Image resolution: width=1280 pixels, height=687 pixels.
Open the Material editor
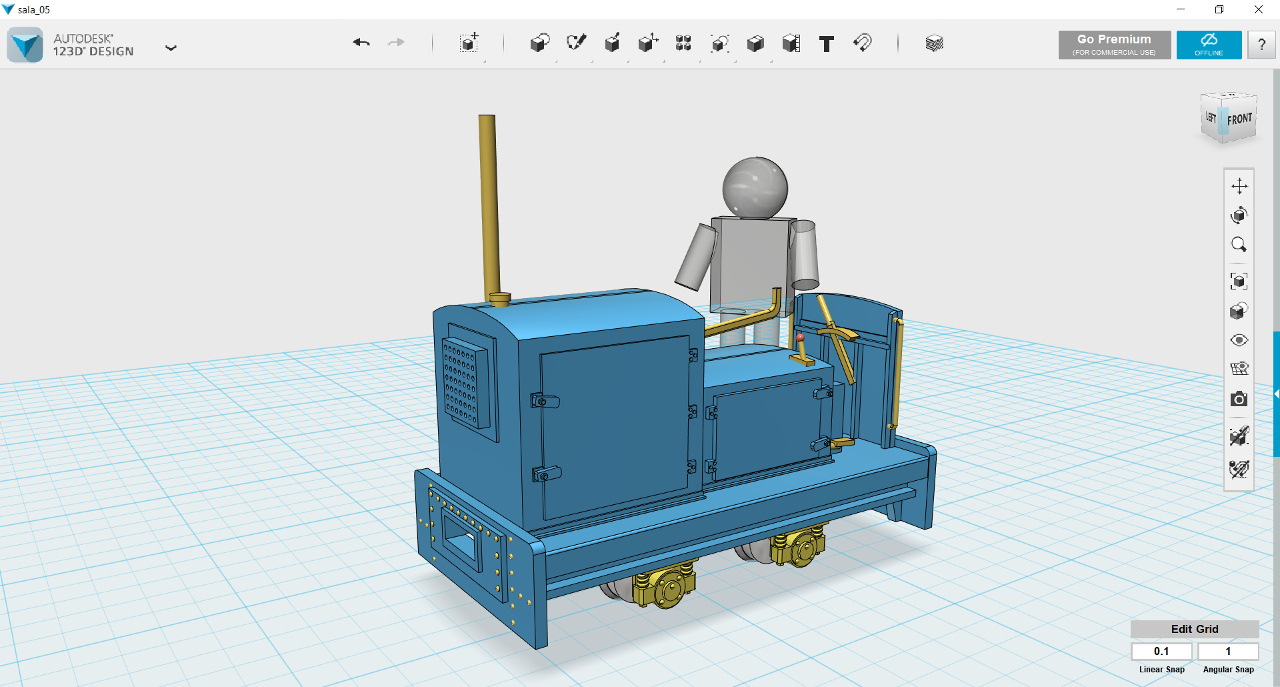[x=934, y=43]
